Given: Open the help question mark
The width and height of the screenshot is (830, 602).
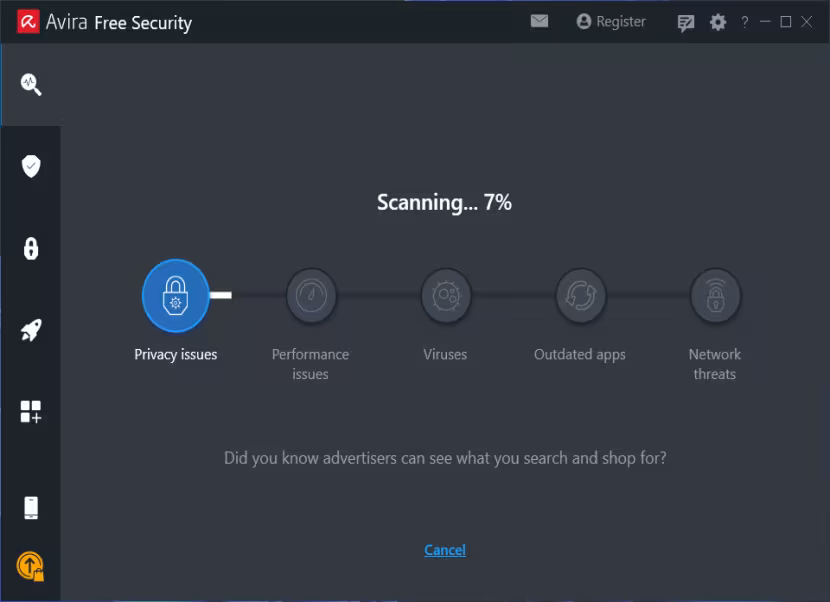Looking at the screenshot, I should [745, 22].
